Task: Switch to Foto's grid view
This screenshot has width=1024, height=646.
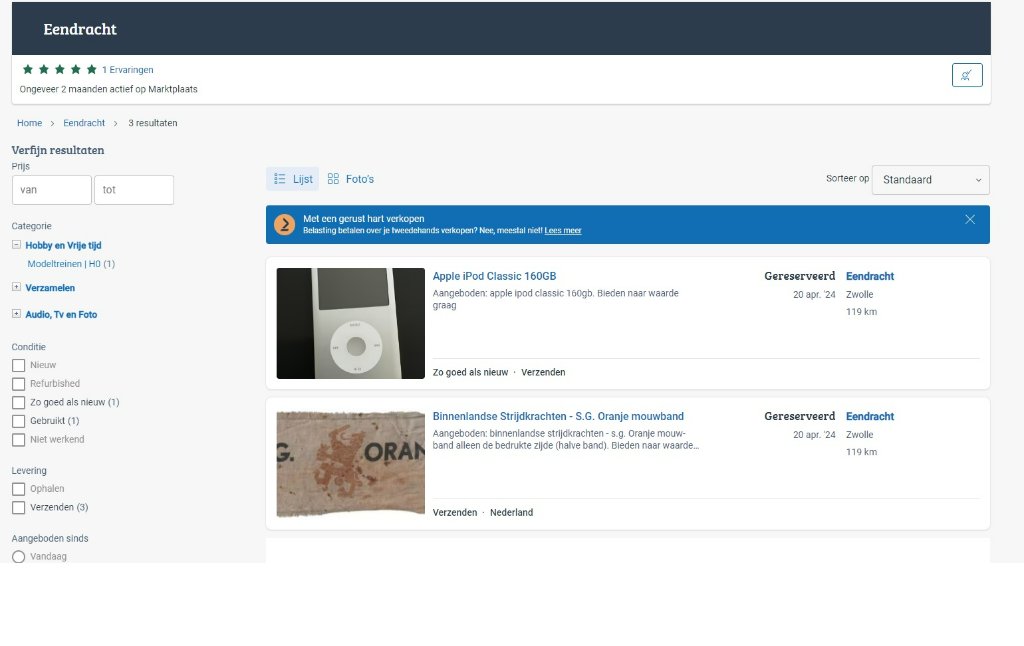Action: pyautogui.click(x=350, y=179)
